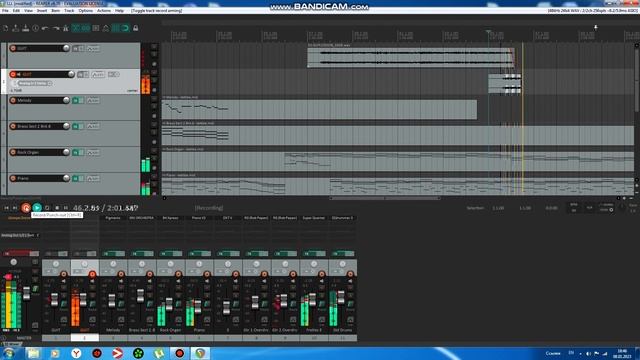Select the first GUIT audio item waveform
This screenshot has height=360, width=640.
coord(410,58)
